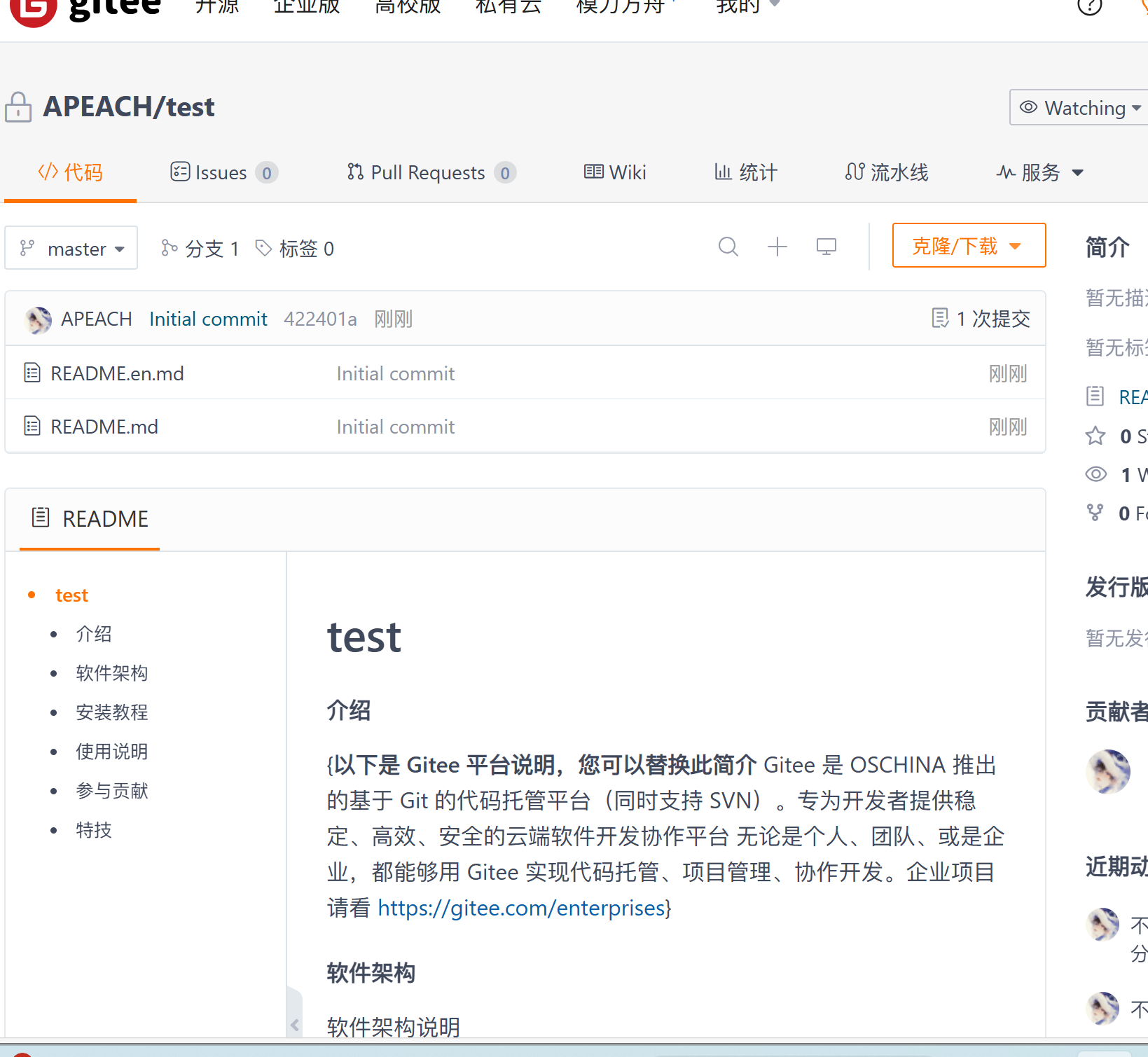The width and height of the screenshot is (1148, 1057).
Task: Click the plus icon to add file
Action: (x=777, y=247)
